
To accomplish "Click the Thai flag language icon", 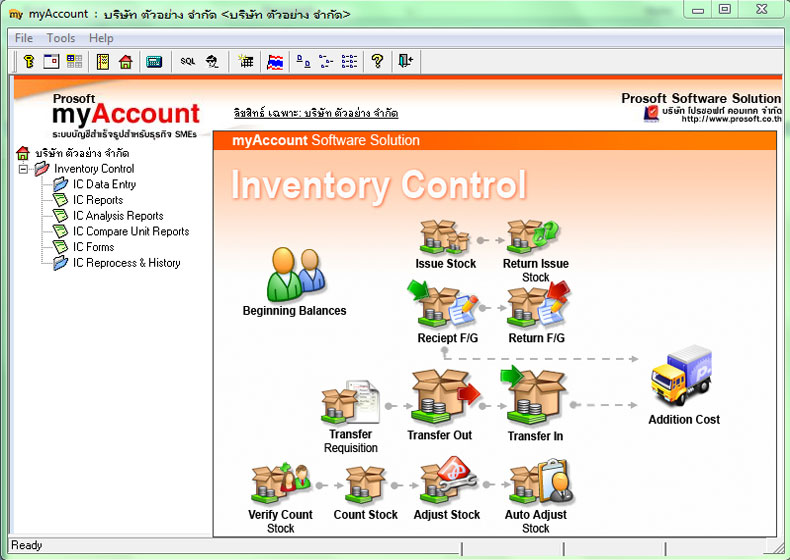I will click(275, 62).
